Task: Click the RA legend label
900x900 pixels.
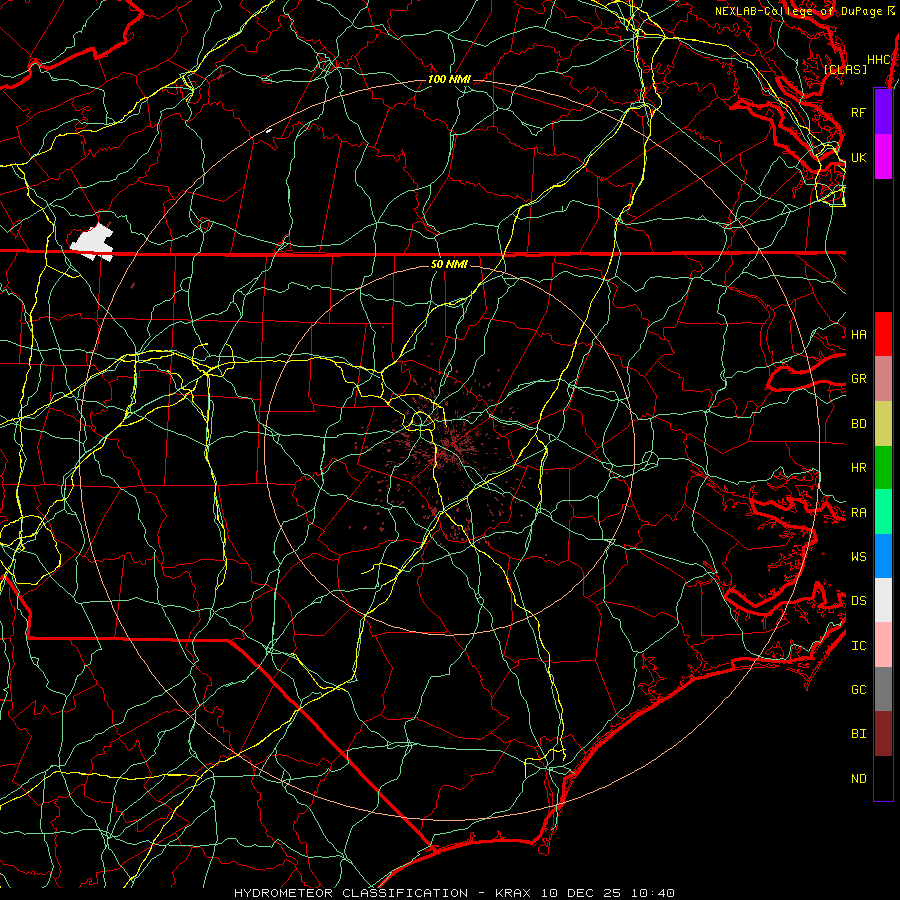Action: [859, 513]
